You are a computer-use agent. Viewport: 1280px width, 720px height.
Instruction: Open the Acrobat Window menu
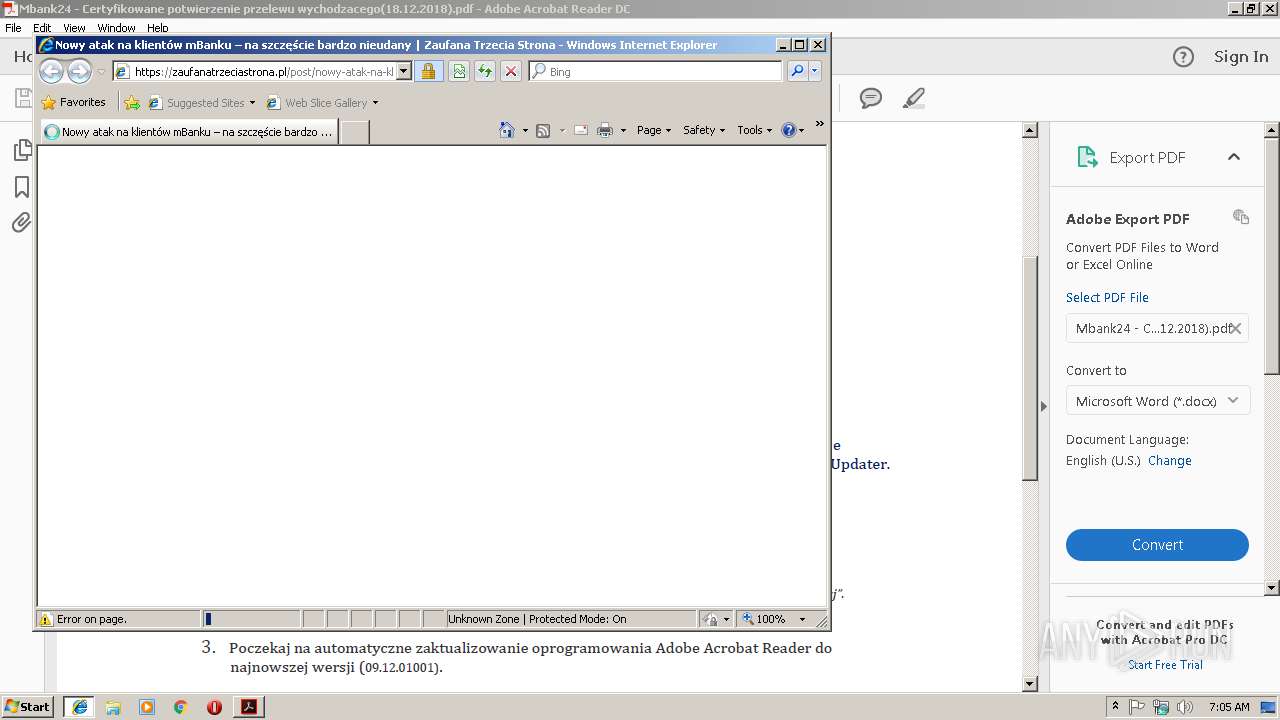(116, 28)
